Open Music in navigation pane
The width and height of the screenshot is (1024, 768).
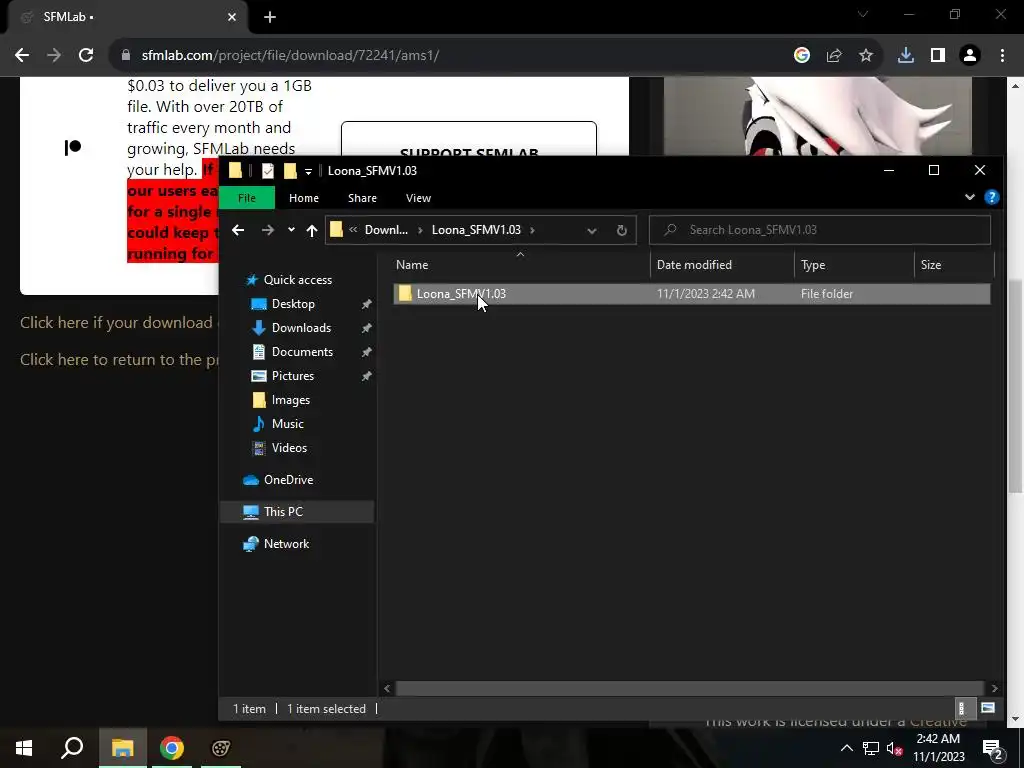point(287,424)
